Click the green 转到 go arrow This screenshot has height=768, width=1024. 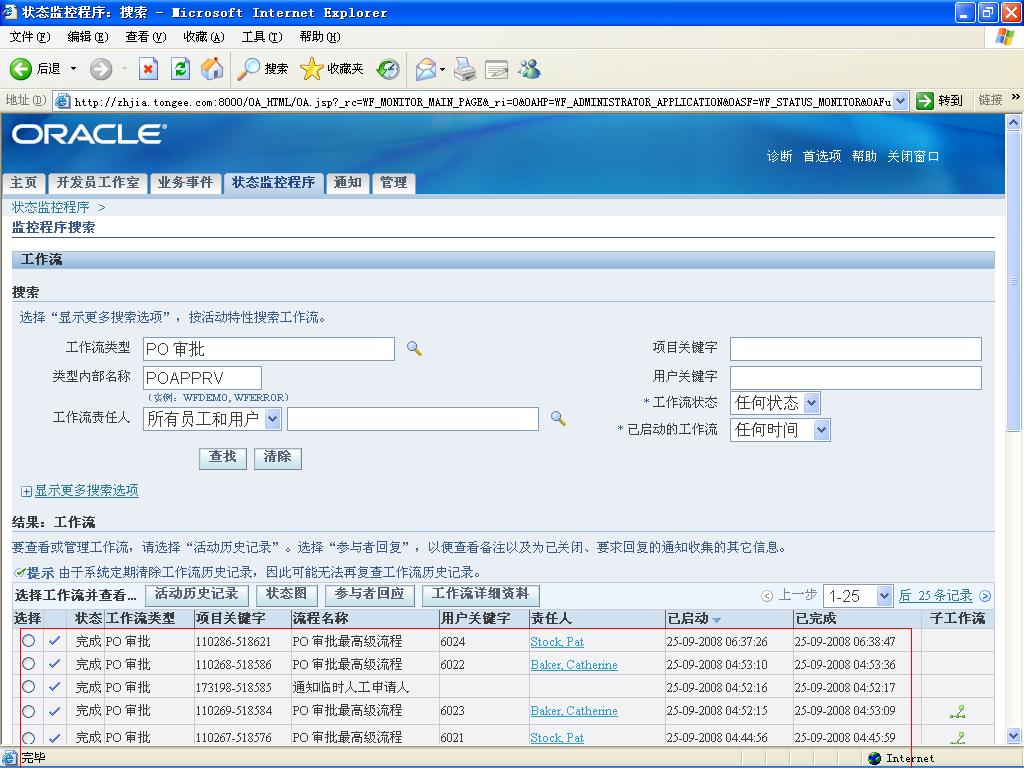coord(925,101)
